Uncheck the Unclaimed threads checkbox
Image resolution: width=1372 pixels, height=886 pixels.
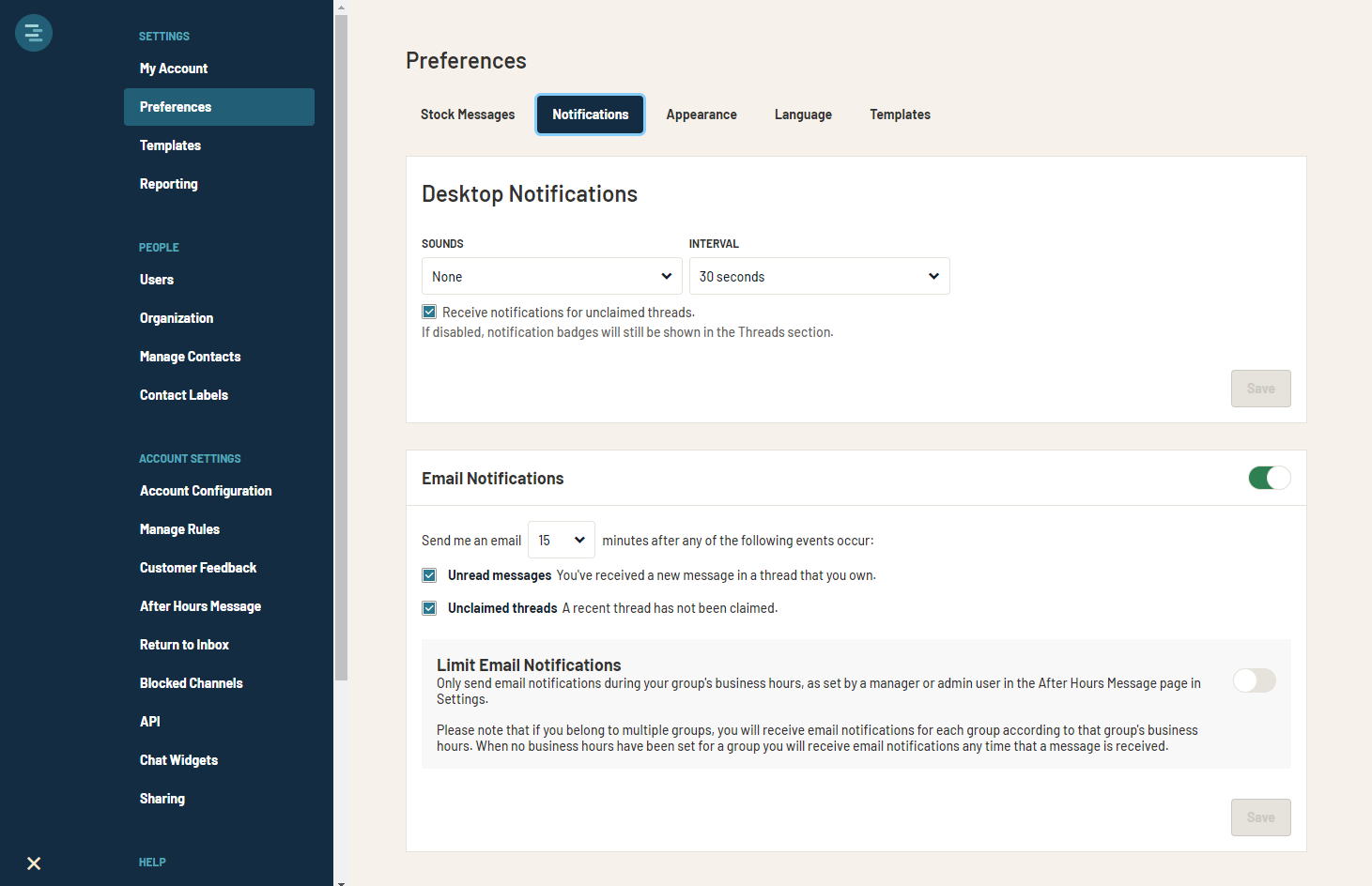pyautogui.click(x=429, y=608)
